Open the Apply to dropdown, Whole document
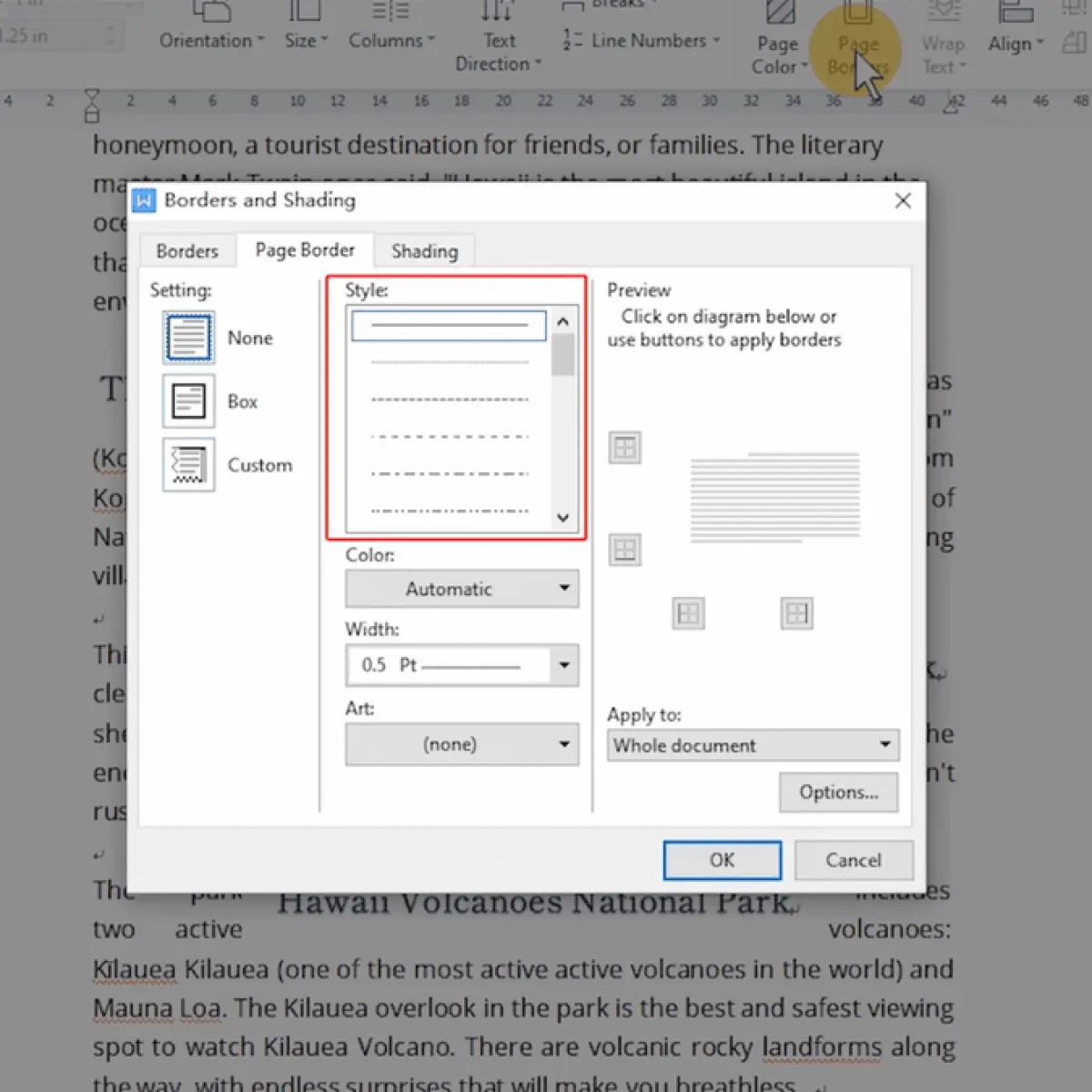The image size is (1092, 1092). 753,745
